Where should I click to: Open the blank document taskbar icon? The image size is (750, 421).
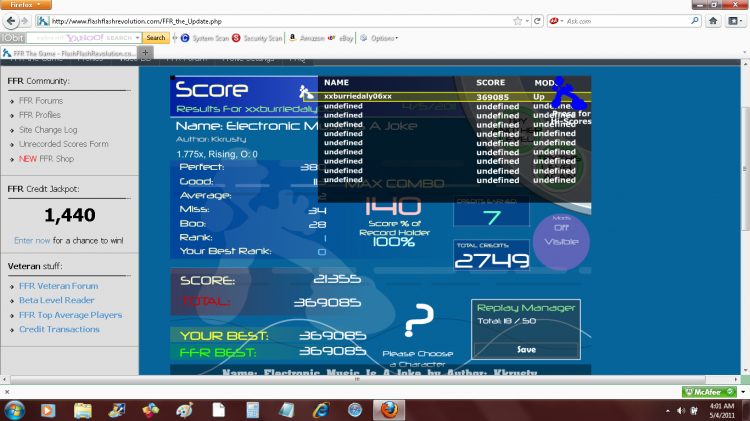[219, 410]
